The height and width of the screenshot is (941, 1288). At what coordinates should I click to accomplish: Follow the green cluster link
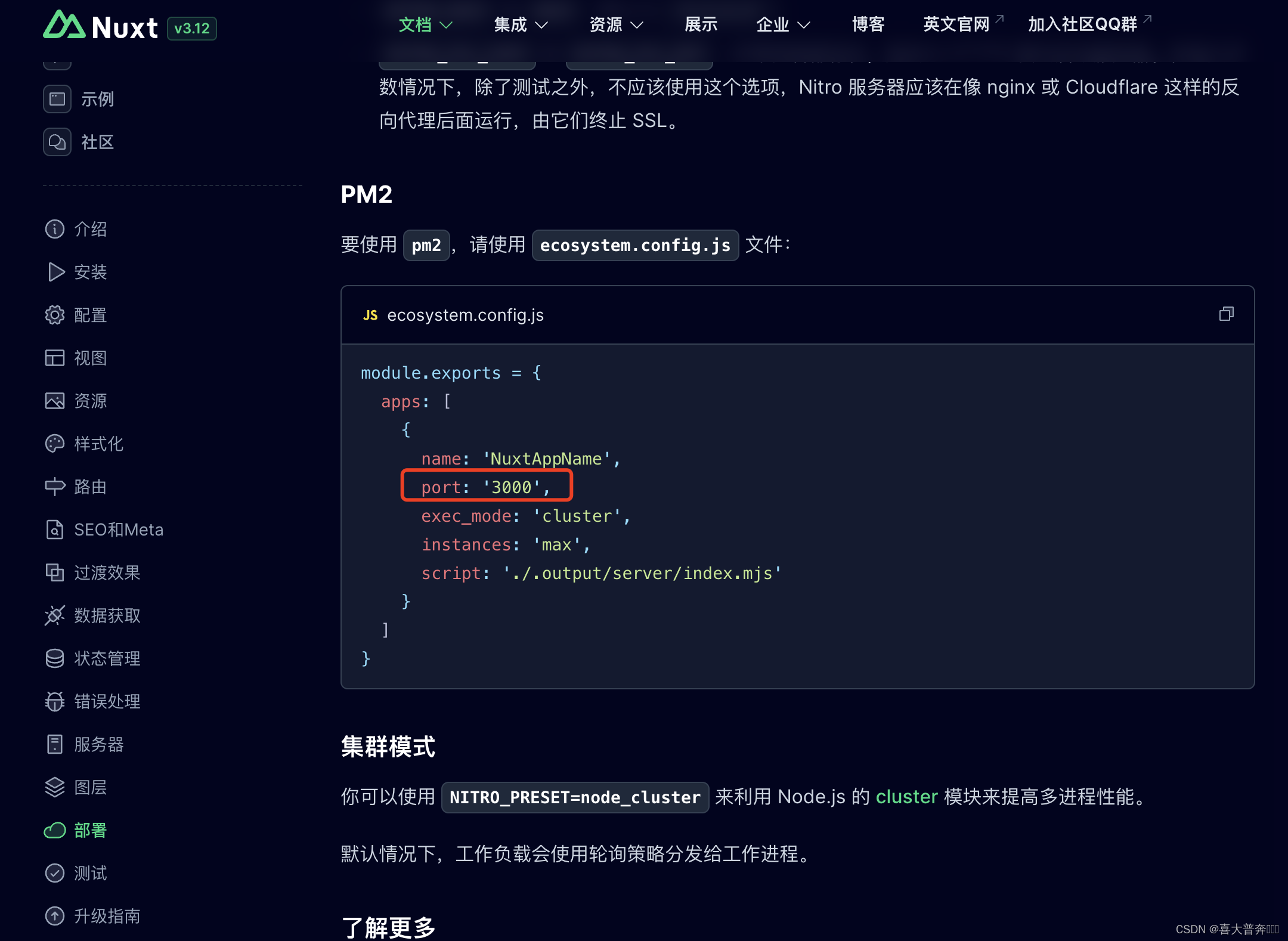tap(906, 797)
